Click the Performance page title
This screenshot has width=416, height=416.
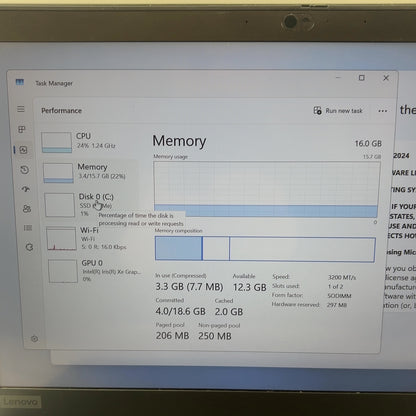(61, 111)
